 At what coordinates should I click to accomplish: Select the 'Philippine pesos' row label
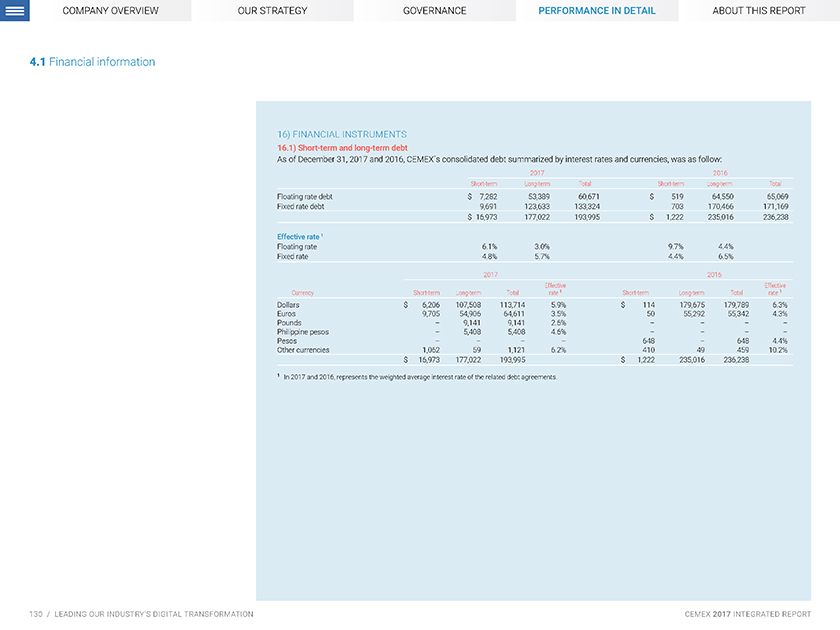click(x=303, y=332)
